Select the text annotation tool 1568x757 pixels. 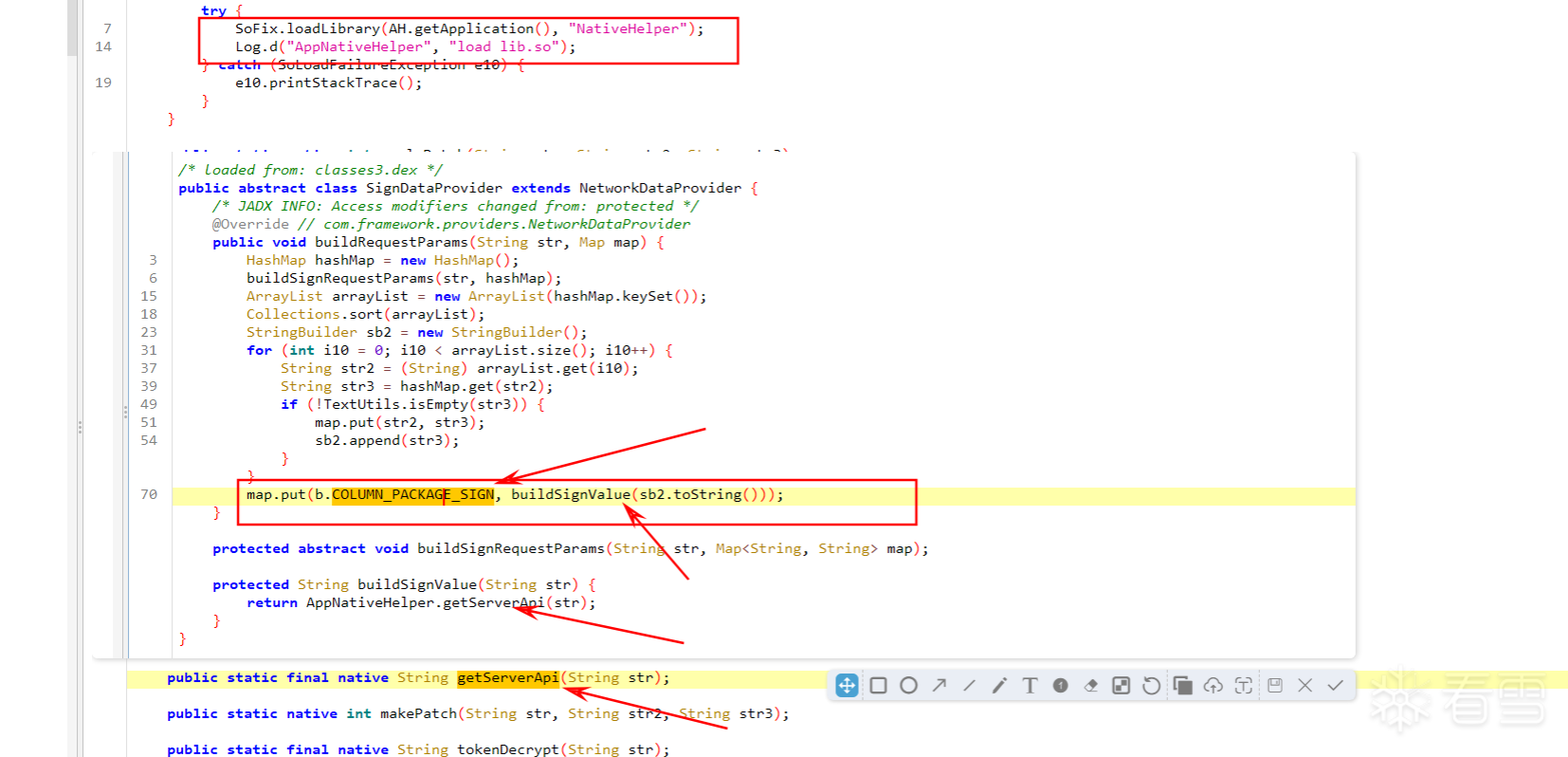click(x=1030, y=685)
